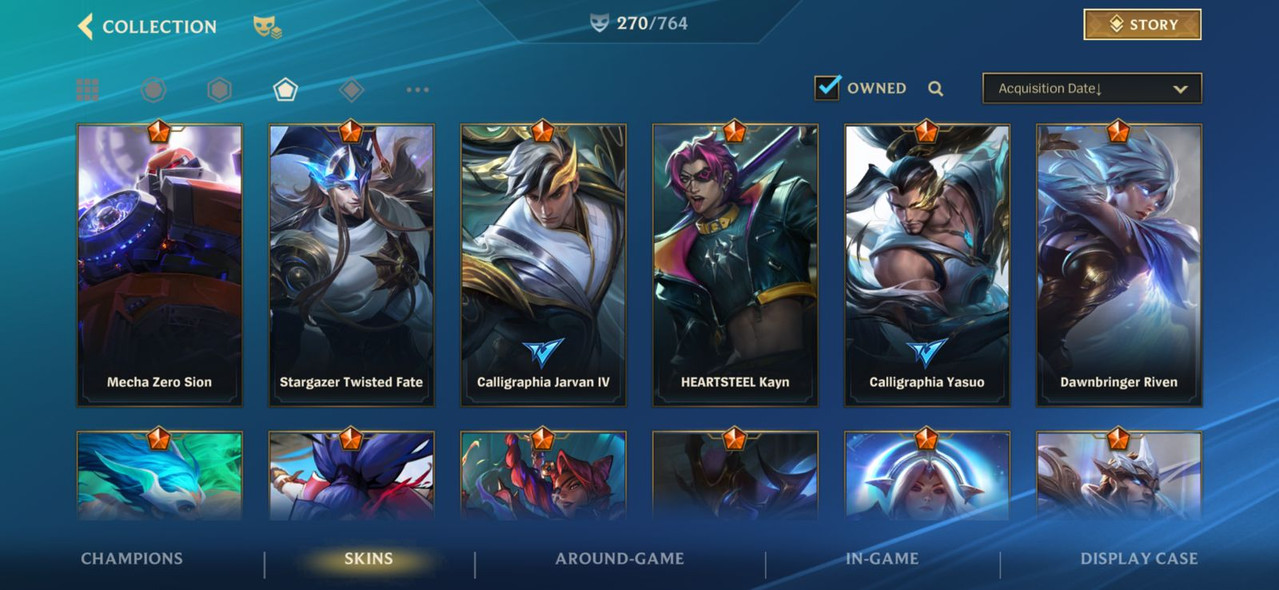1279x590 pixels.
Task: Open the Display Case tab
Action: [1139, 559]
